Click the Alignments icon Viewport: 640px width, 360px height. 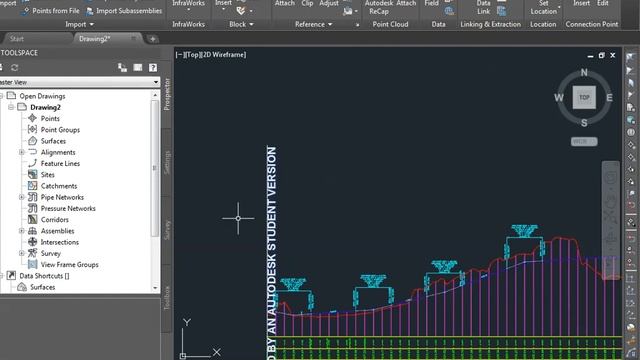(32, 152)
